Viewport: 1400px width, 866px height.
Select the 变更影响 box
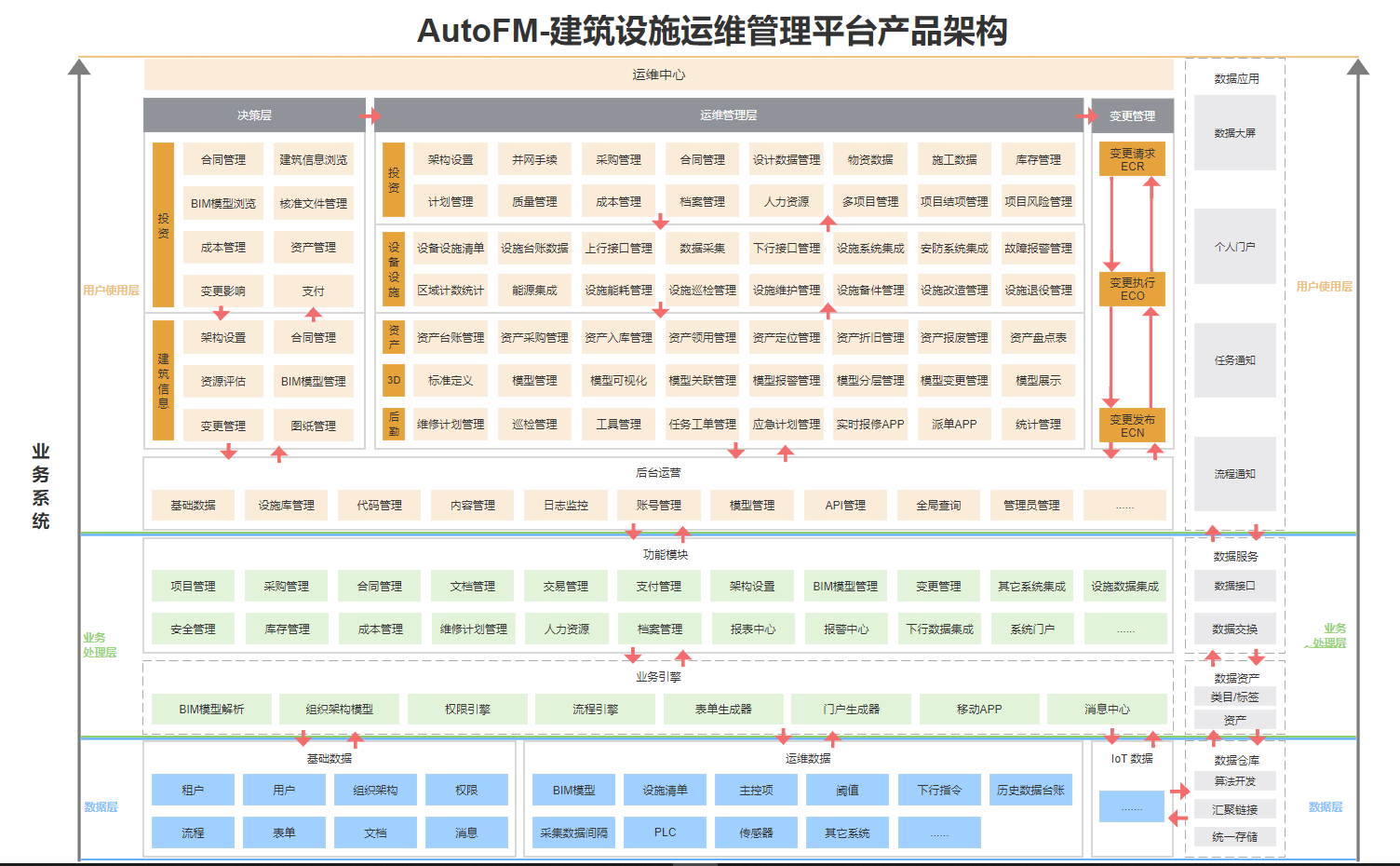(x=223, y=291)
